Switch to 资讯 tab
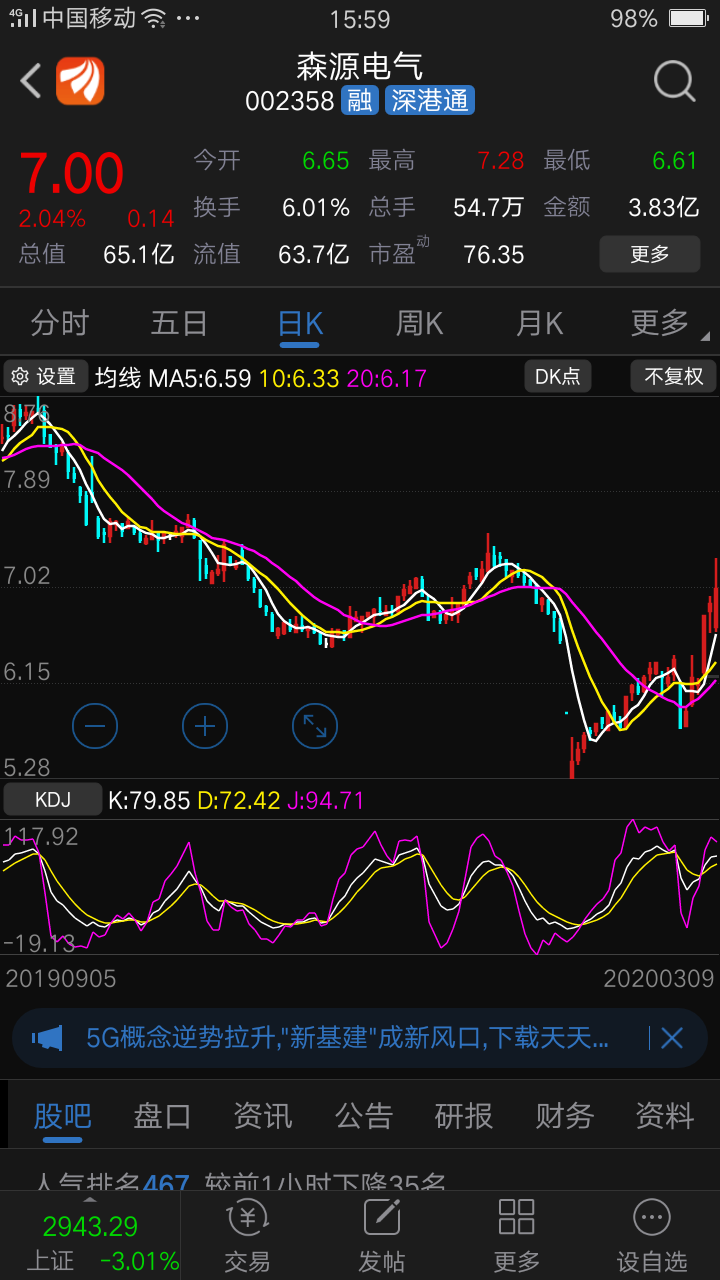Viewport: 720px width, 1280px height. pyautogui.click(x=262, y=1115)
